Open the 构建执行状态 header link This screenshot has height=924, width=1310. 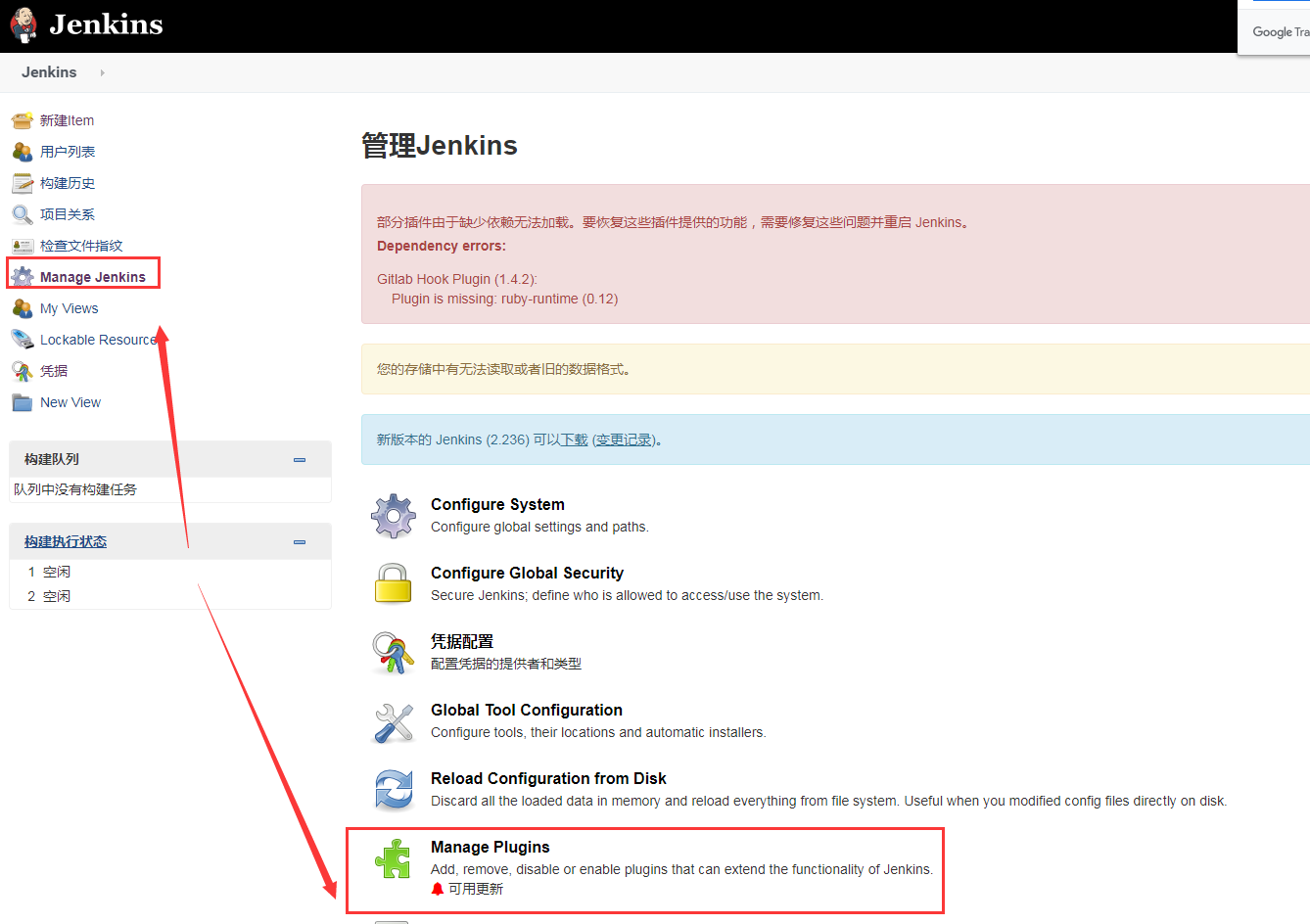[66, 541]
